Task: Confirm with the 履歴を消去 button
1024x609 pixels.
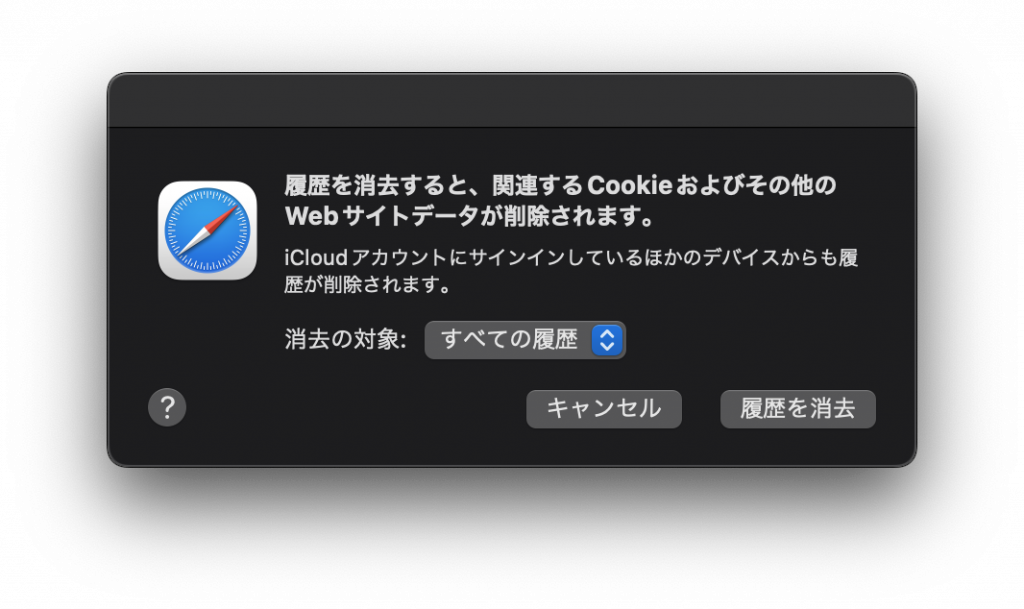Action: 797,409
